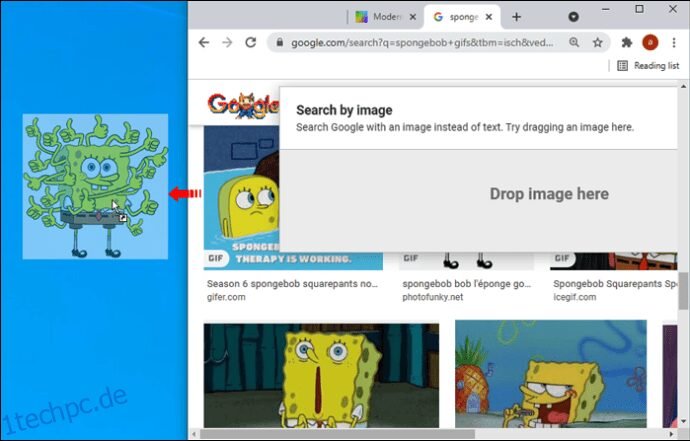Click the browser back arrow
This screenshot has height=441, width=690.
click(204, 43)
